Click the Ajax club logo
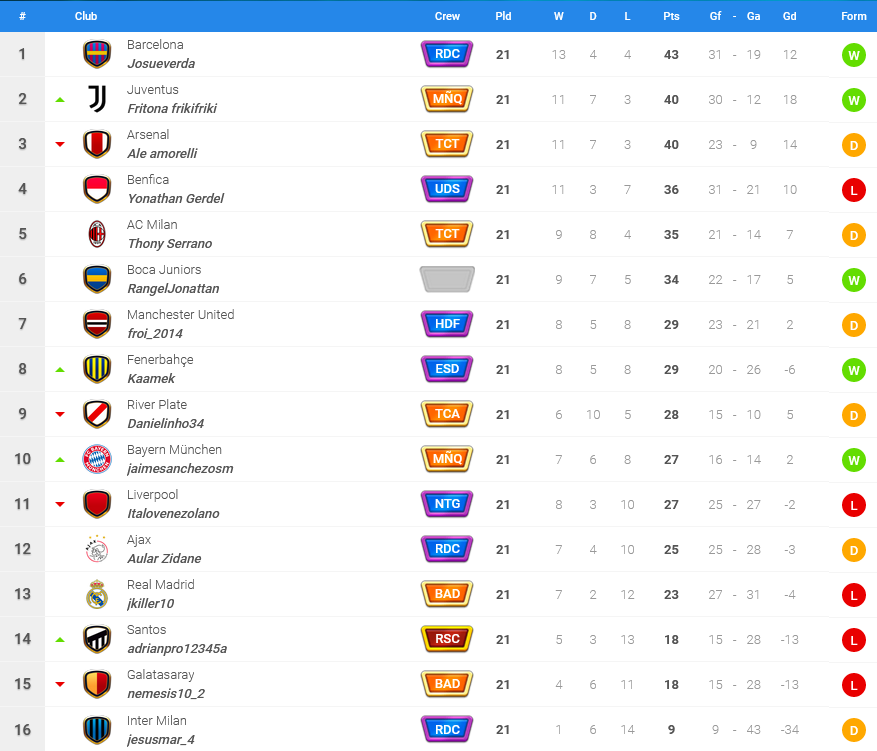 97,549
